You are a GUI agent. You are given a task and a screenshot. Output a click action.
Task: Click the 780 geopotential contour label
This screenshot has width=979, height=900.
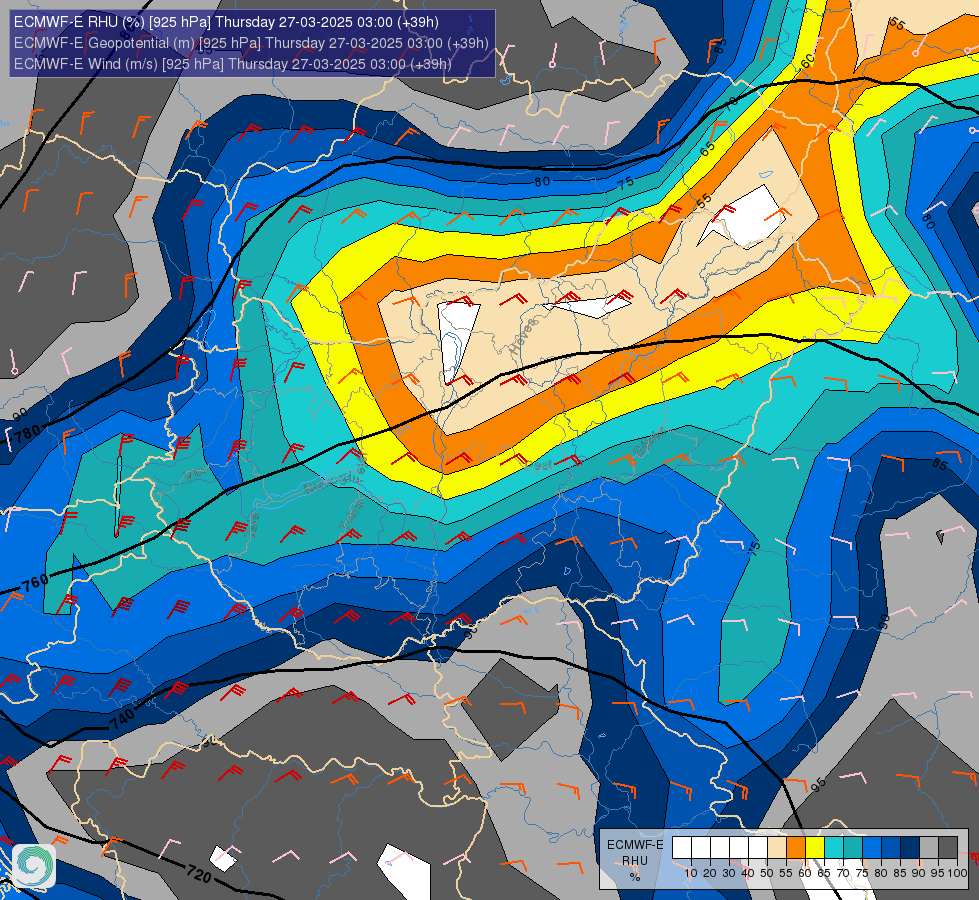point(27,433)
